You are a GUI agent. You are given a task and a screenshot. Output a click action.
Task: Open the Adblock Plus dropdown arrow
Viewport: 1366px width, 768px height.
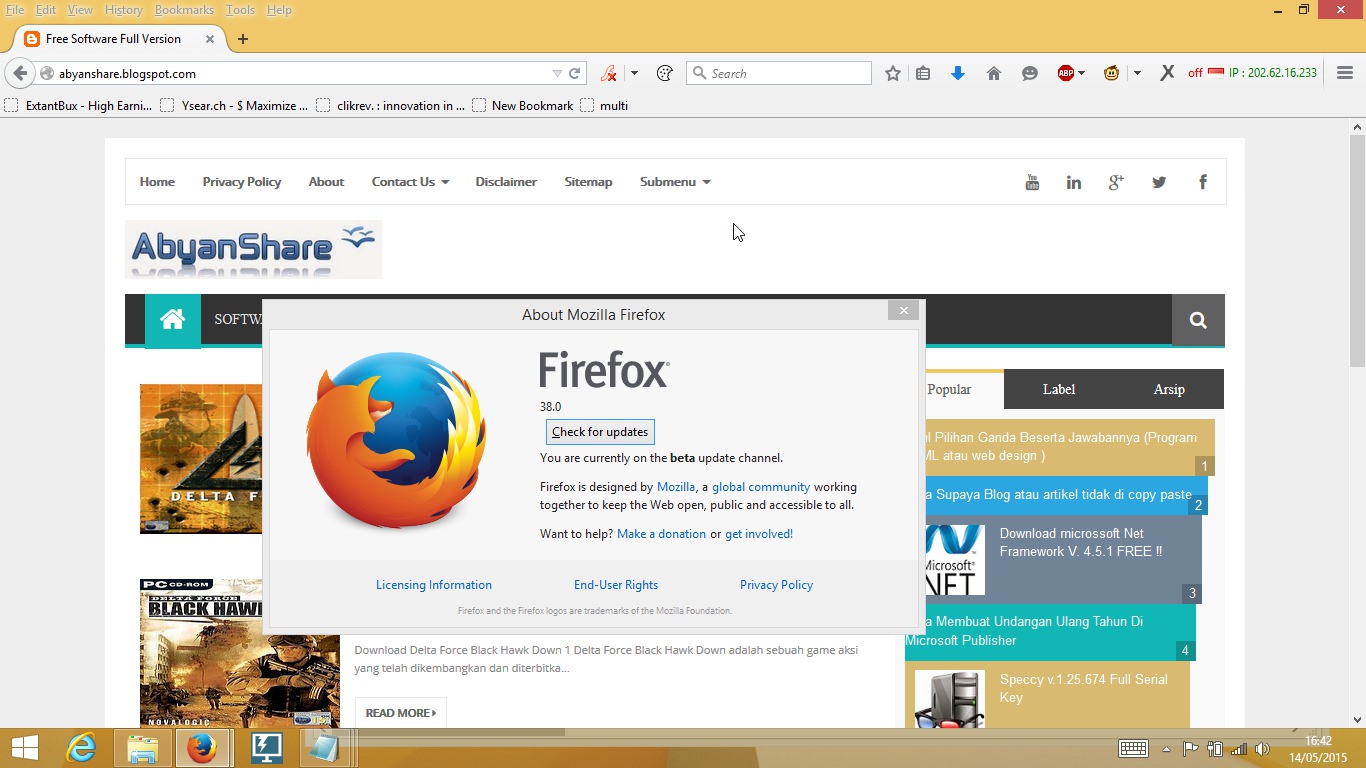point(1081,73)
